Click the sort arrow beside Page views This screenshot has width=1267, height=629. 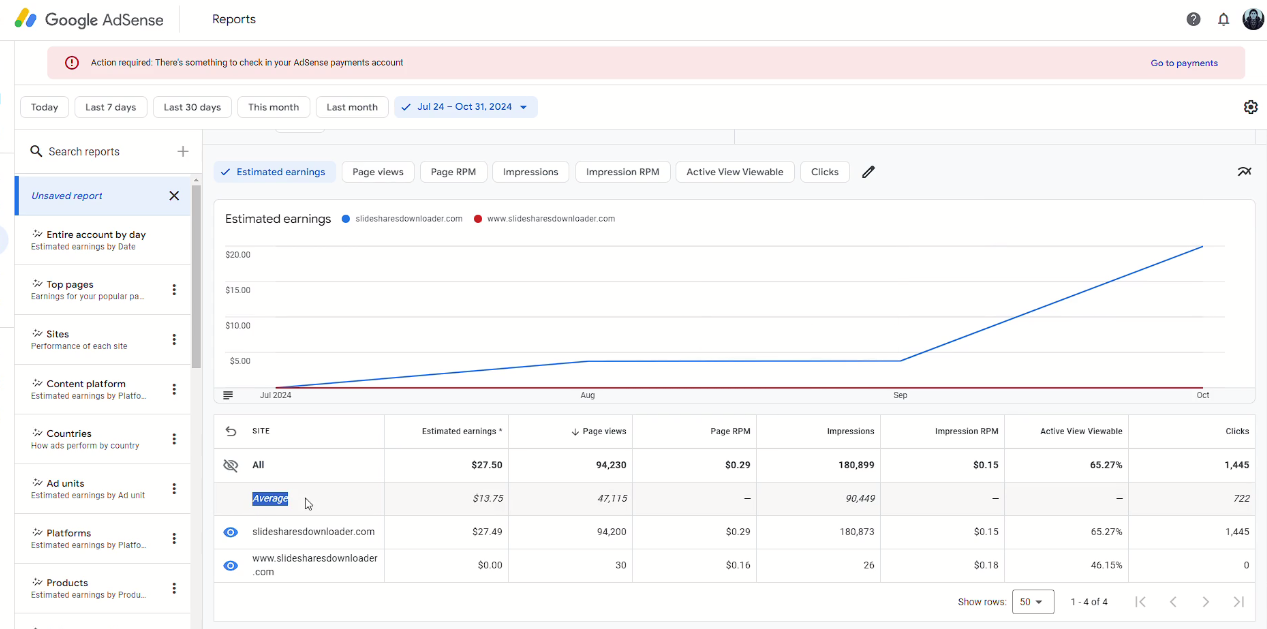(575, 432)
